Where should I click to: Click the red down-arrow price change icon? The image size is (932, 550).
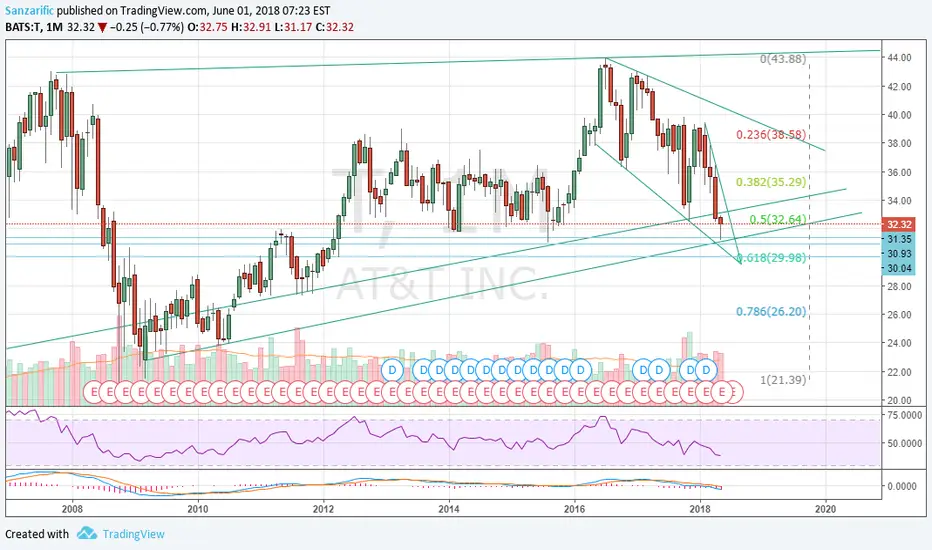coord(102,27)
